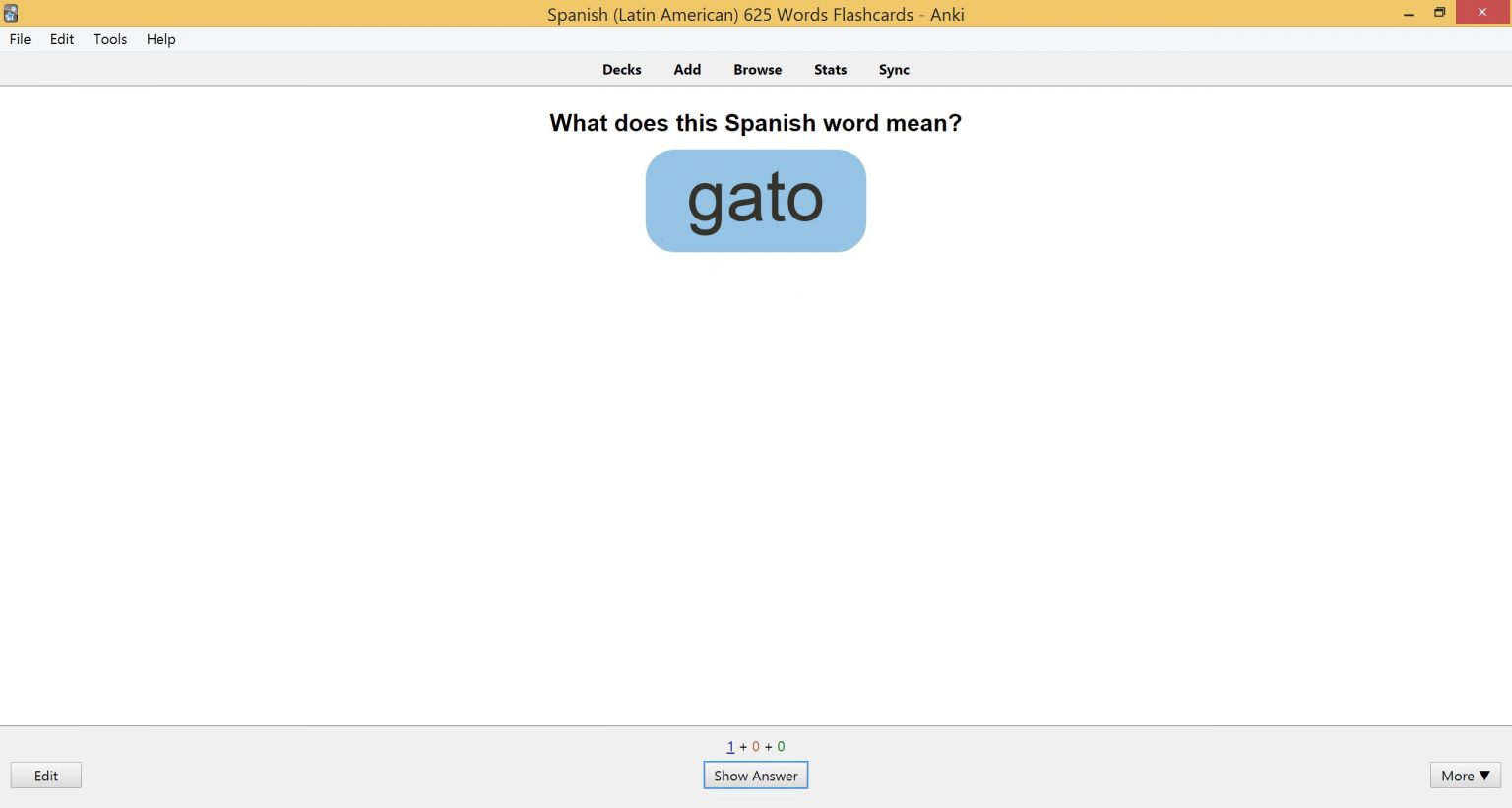
Task: Click Edit to modify the current card
Action: (x=45, y=775)
